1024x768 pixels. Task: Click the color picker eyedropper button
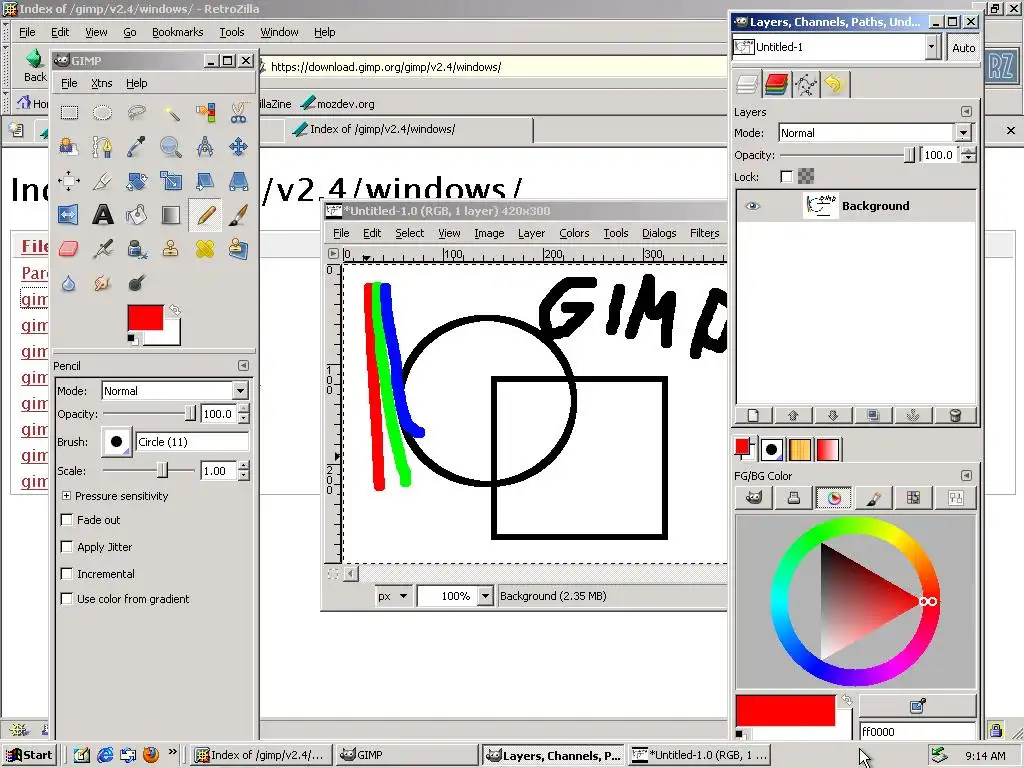coord(917,706)
